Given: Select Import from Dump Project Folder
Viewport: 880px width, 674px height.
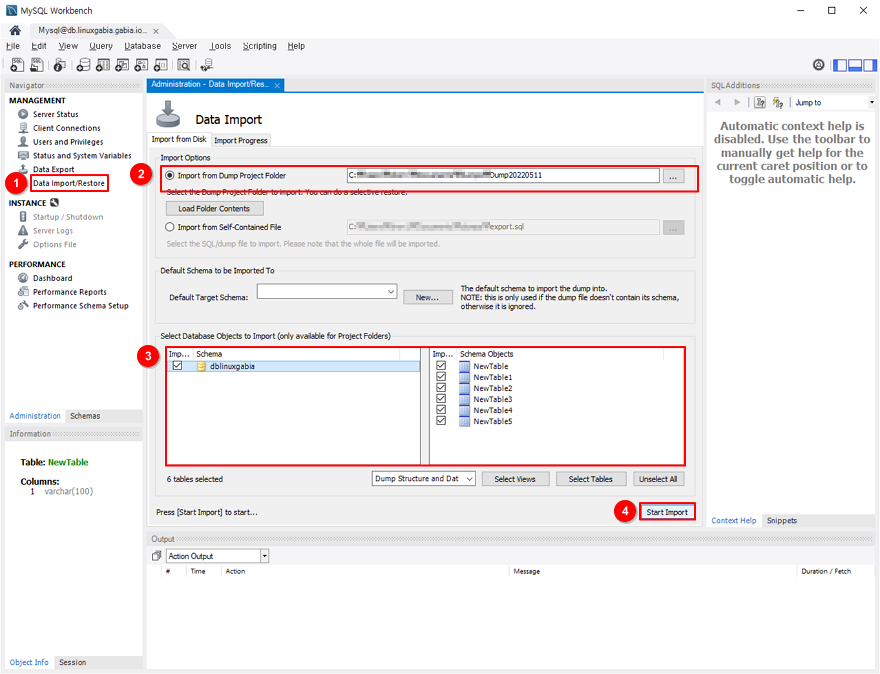Looking at the screenshot, I should [x=169, y=176].
